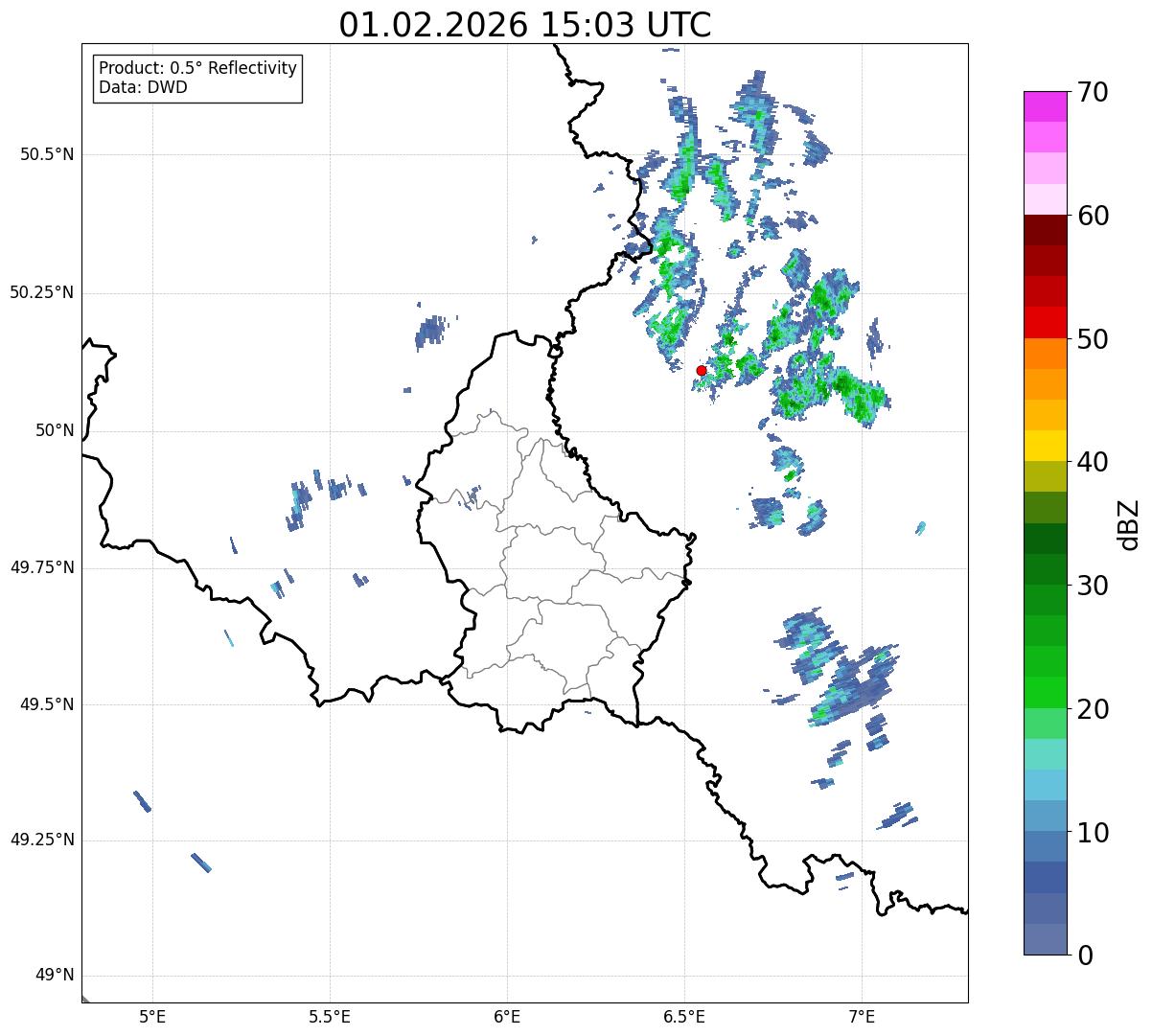Click the 10 colorbar tick label
Viewport: 1152px width, 1036px height.
(x=1093, y=833)
